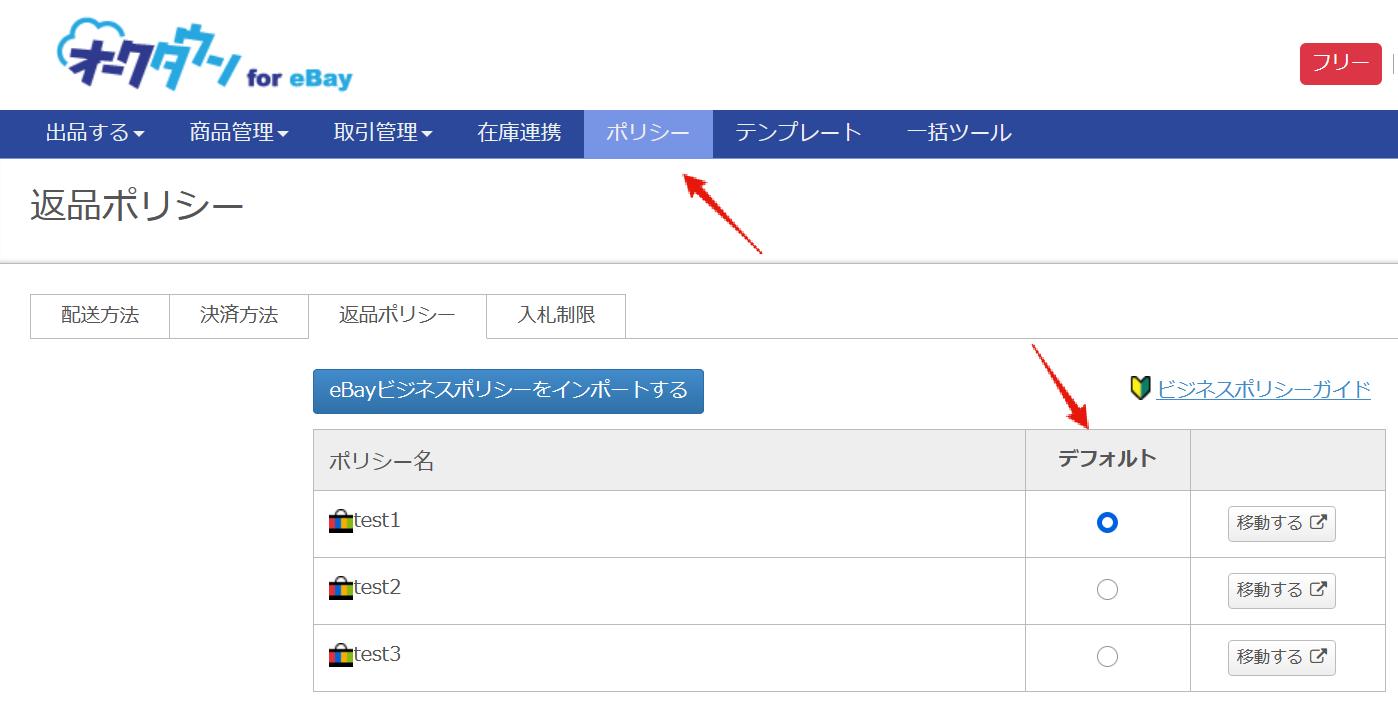1398x701 pixels.
Task: Set test2 as the default policy
Action: coord(1107,590)
